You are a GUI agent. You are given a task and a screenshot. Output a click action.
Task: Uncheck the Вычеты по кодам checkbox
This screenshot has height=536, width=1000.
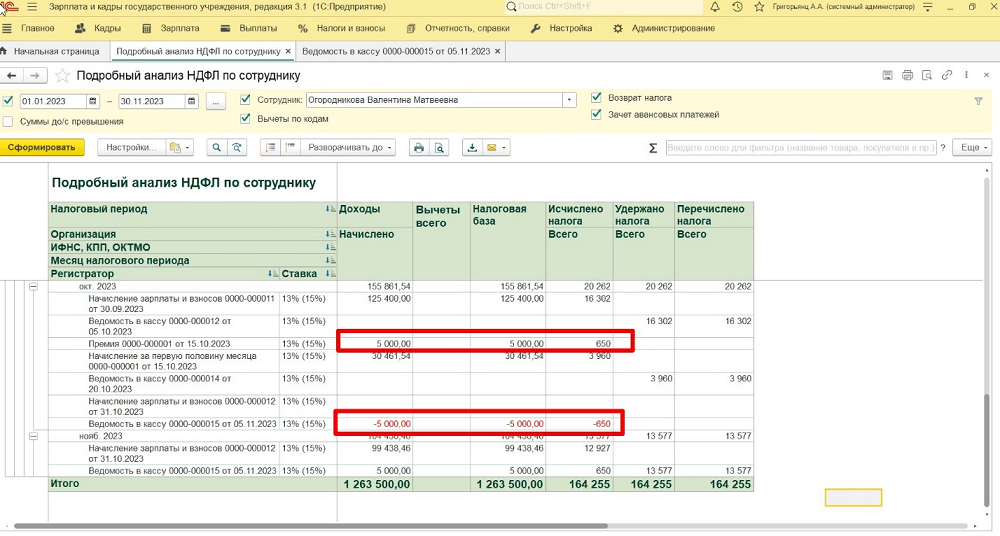coord(246,119)
